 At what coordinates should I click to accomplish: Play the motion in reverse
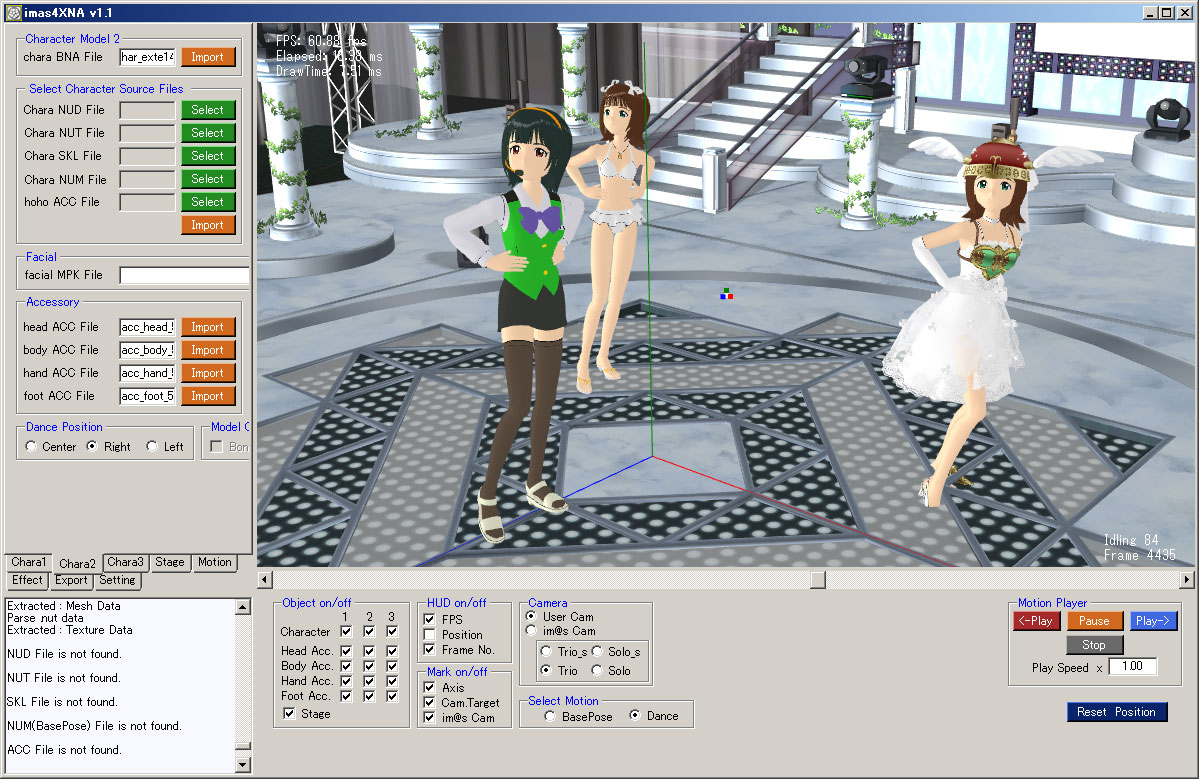click(1037, 621)
